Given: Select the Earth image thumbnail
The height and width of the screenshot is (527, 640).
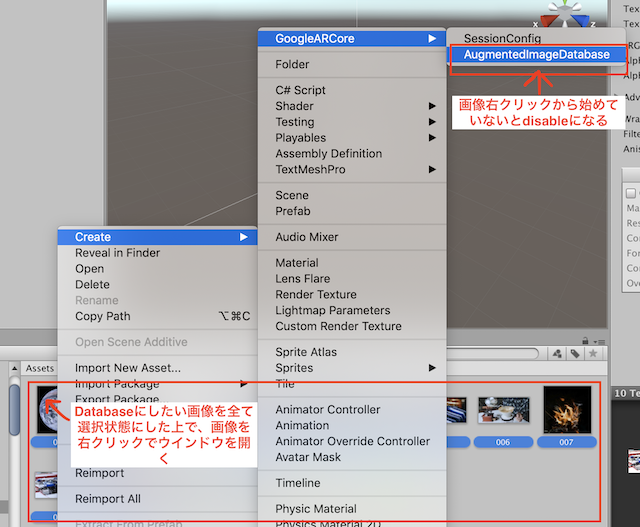Looking at the screenshot, I should 47,409.
